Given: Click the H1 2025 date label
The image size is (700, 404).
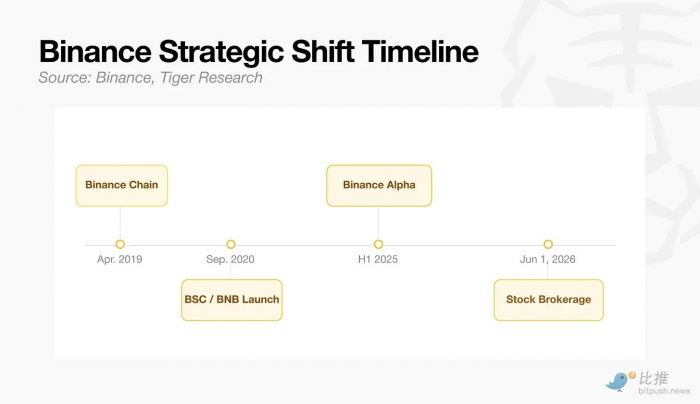Looking at the screenshot, I should pyautogui.click(x=378, y=259).
